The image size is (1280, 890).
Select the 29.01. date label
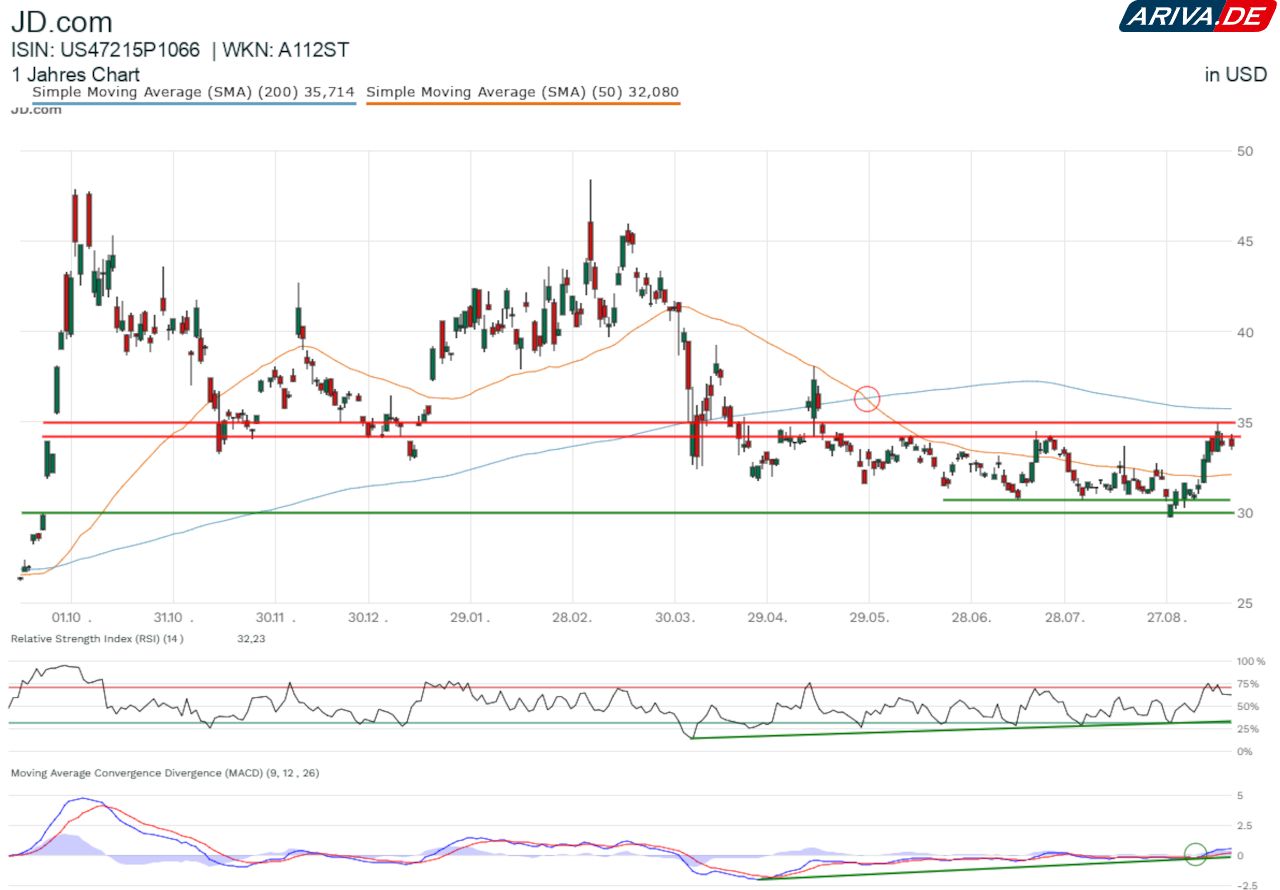tap(470, 617)
